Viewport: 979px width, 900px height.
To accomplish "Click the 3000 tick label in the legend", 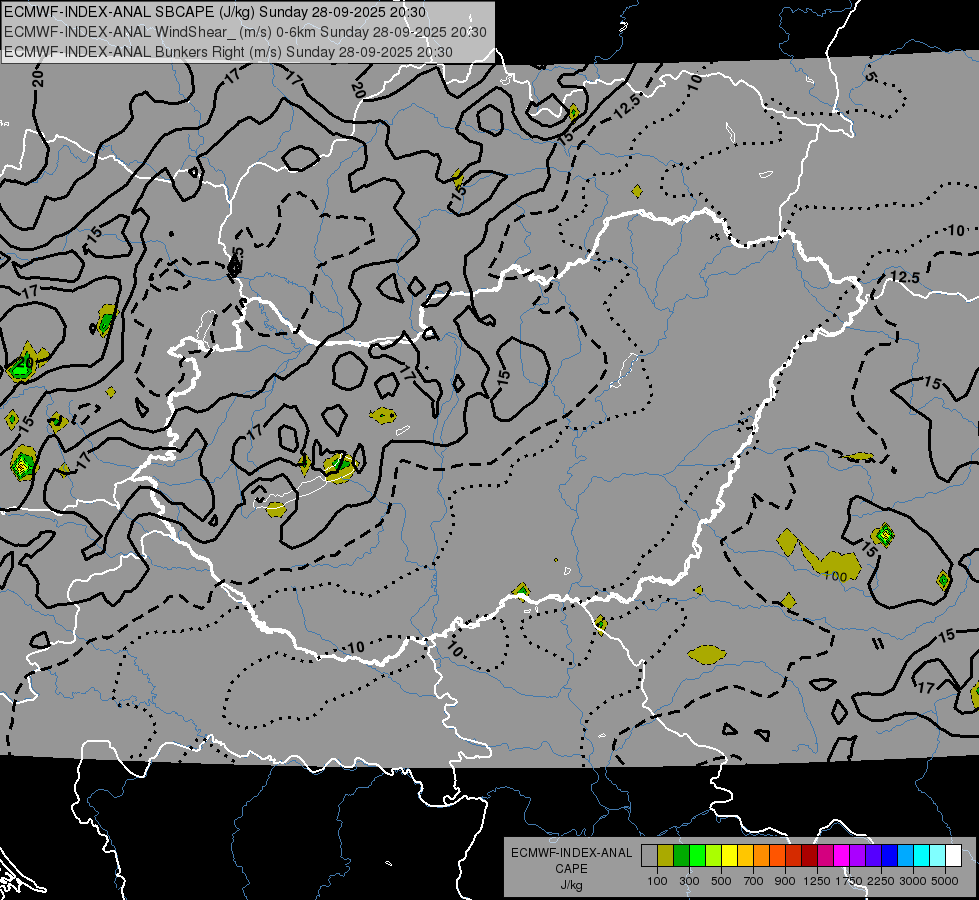I will click(x=912, y=881).
